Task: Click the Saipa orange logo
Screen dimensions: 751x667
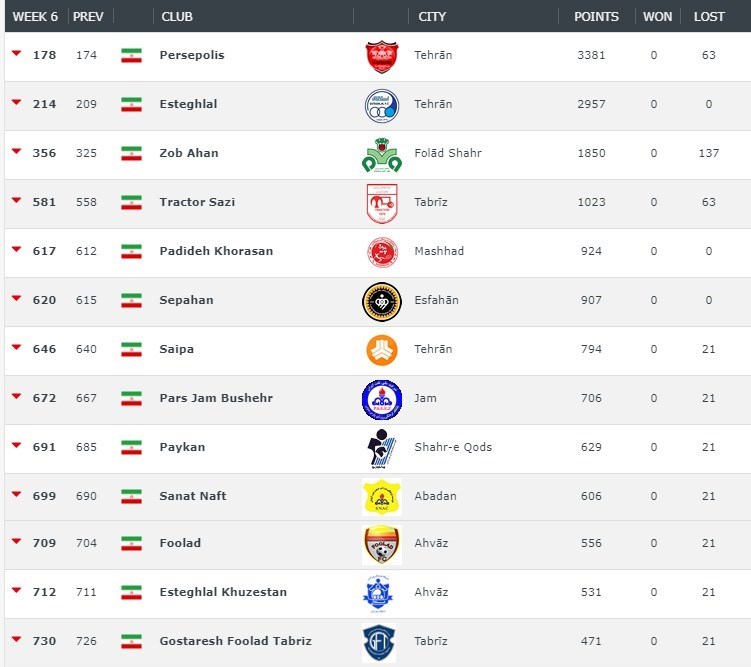Action: [381, 350]
